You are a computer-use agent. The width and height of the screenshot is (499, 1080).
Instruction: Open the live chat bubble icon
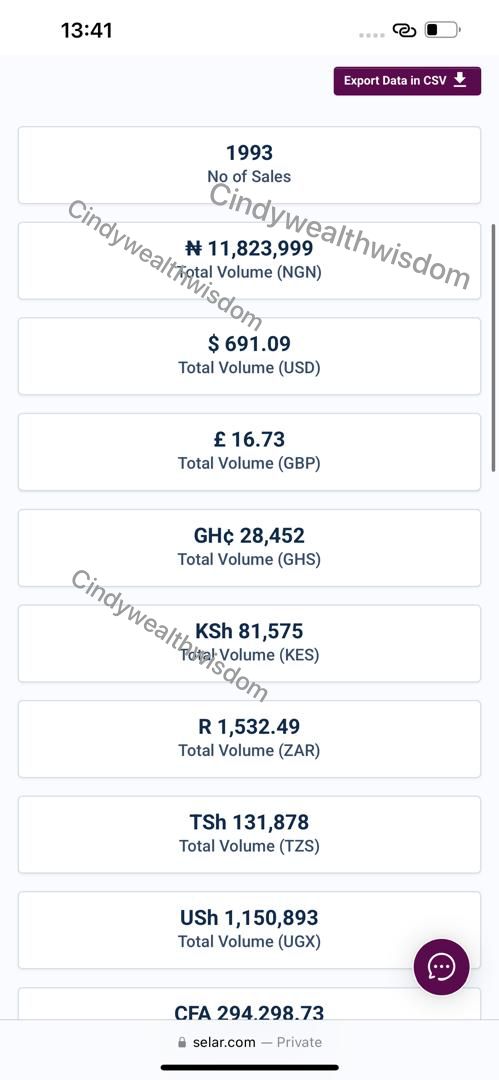click(x=441, y=967)
